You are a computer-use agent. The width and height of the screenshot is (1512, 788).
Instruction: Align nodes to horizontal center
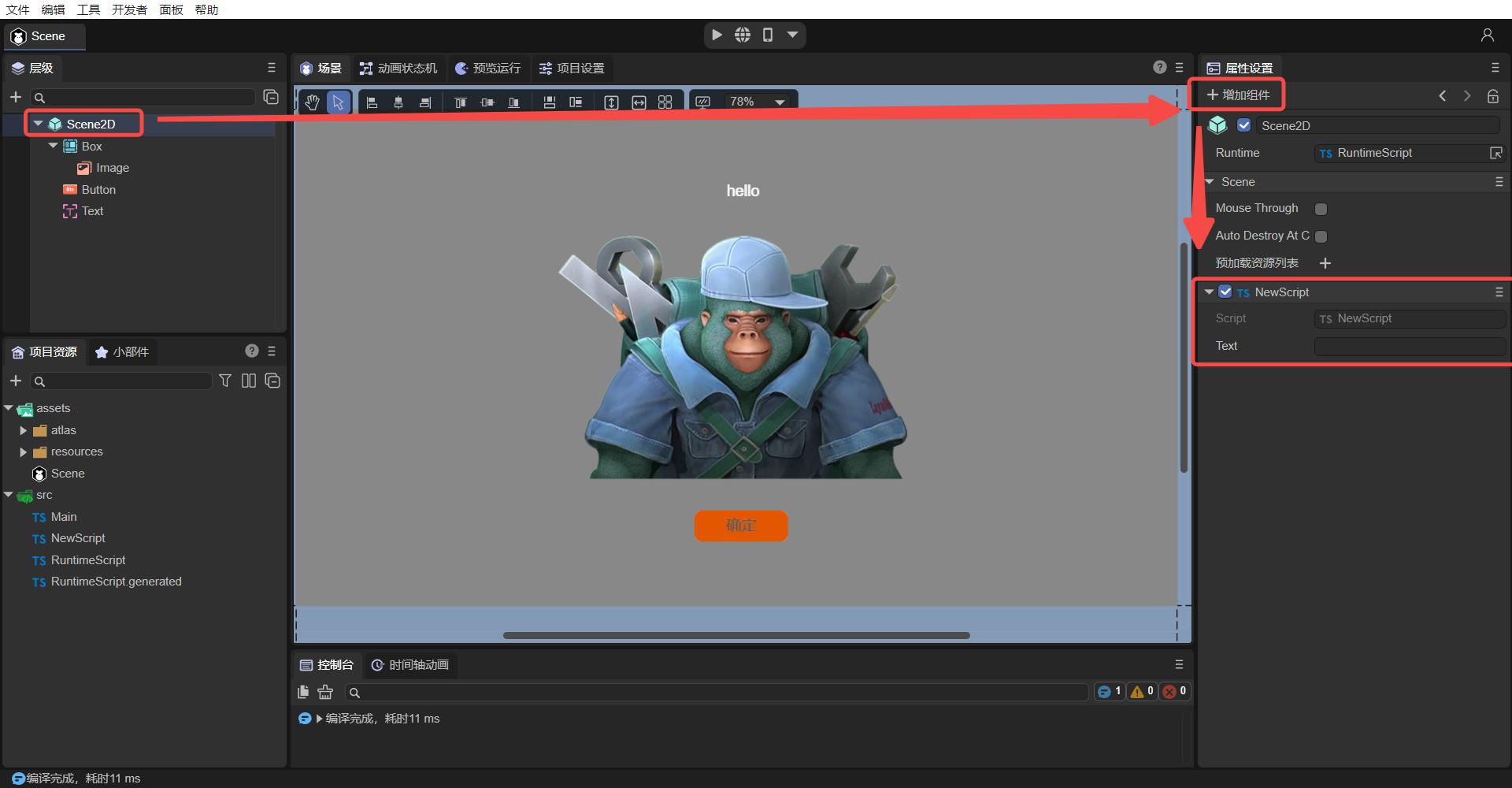[398, 102]
